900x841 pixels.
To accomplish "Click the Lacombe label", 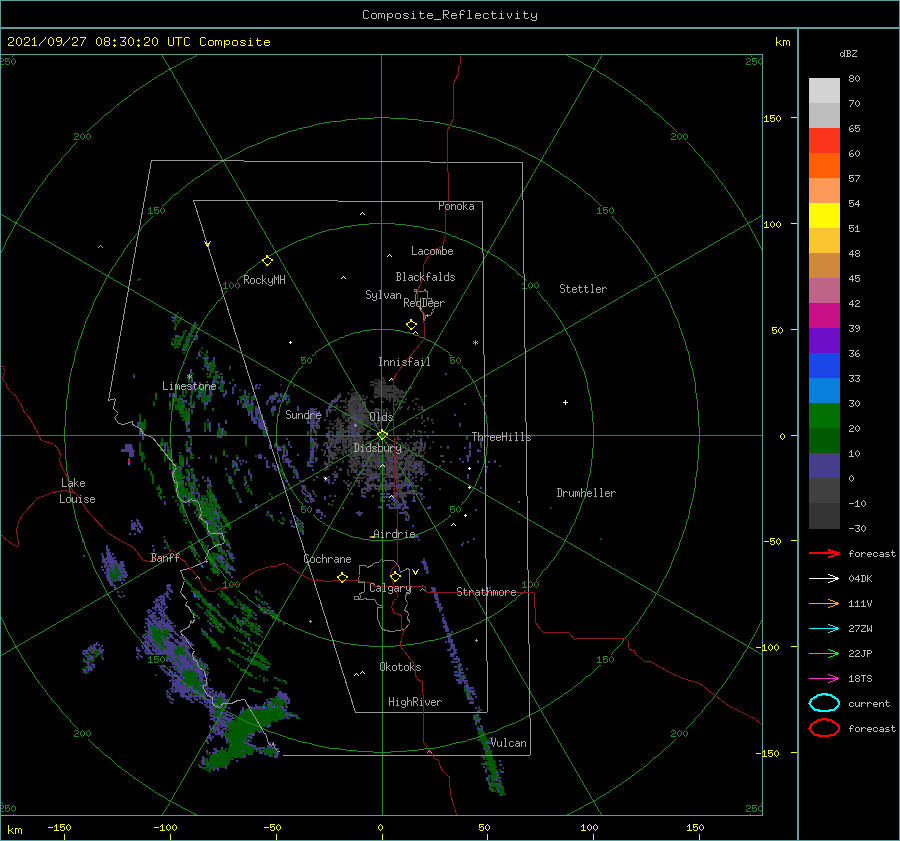I will 432,251.
